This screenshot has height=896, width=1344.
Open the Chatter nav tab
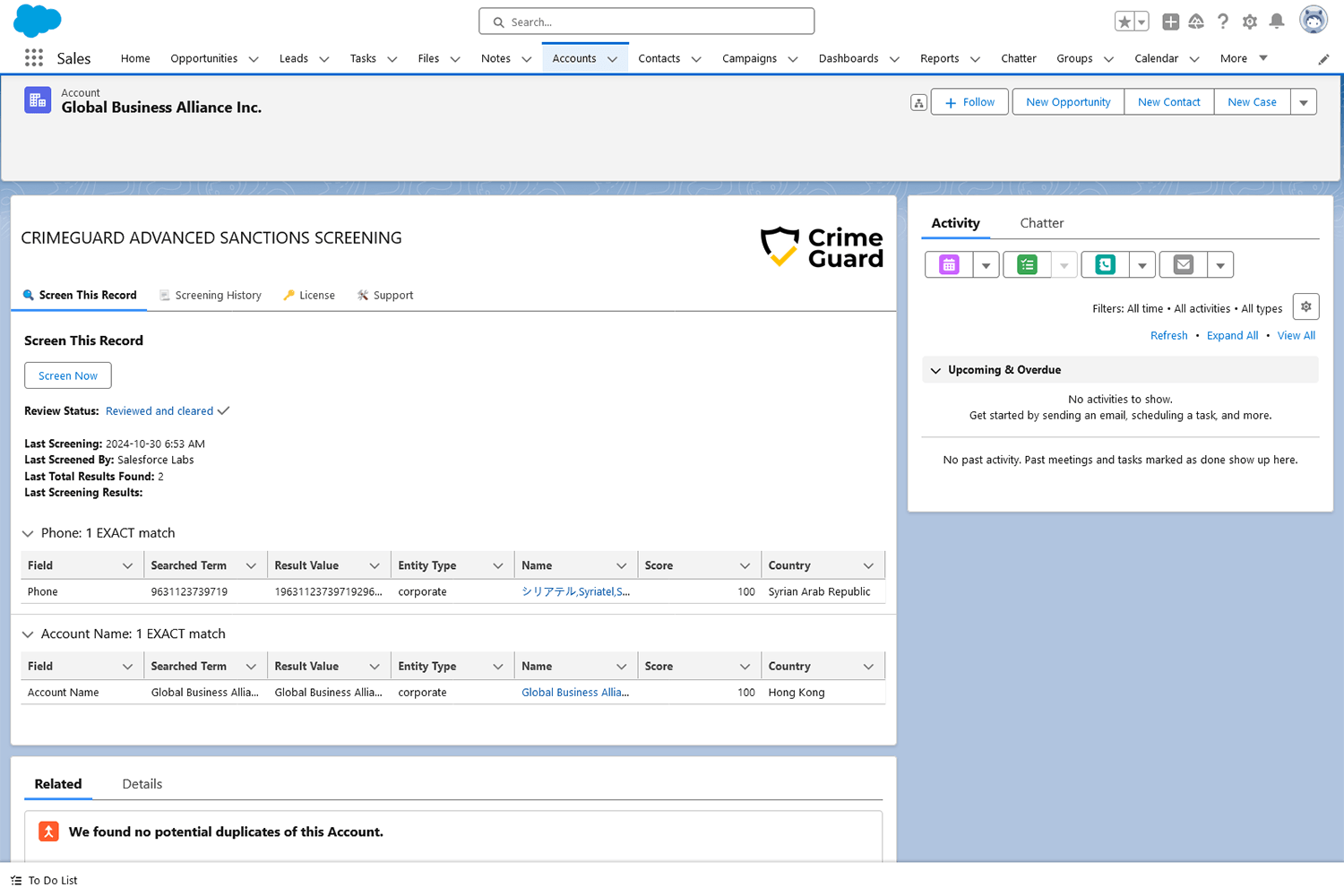1018,58
